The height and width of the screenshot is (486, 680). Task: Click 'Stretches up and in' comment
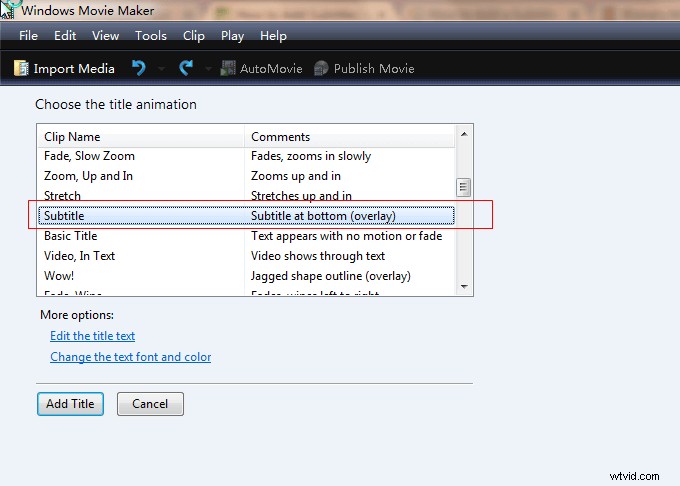tap(301, 196)
